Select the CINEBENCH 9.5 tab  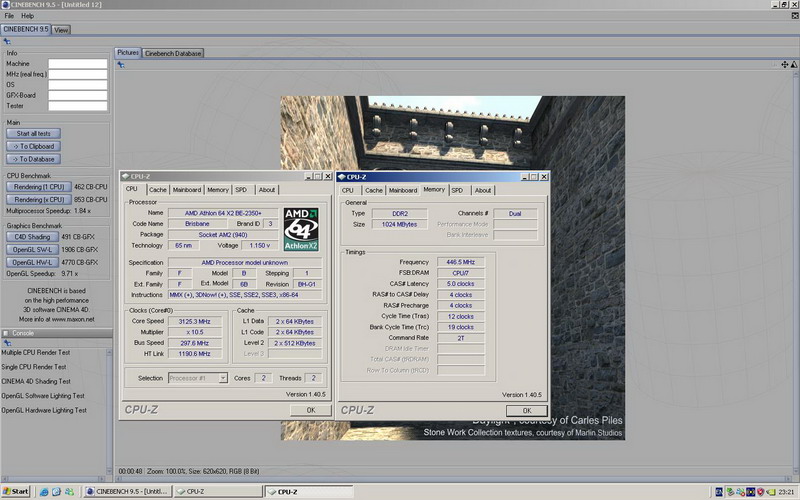(x=26, y=30)
